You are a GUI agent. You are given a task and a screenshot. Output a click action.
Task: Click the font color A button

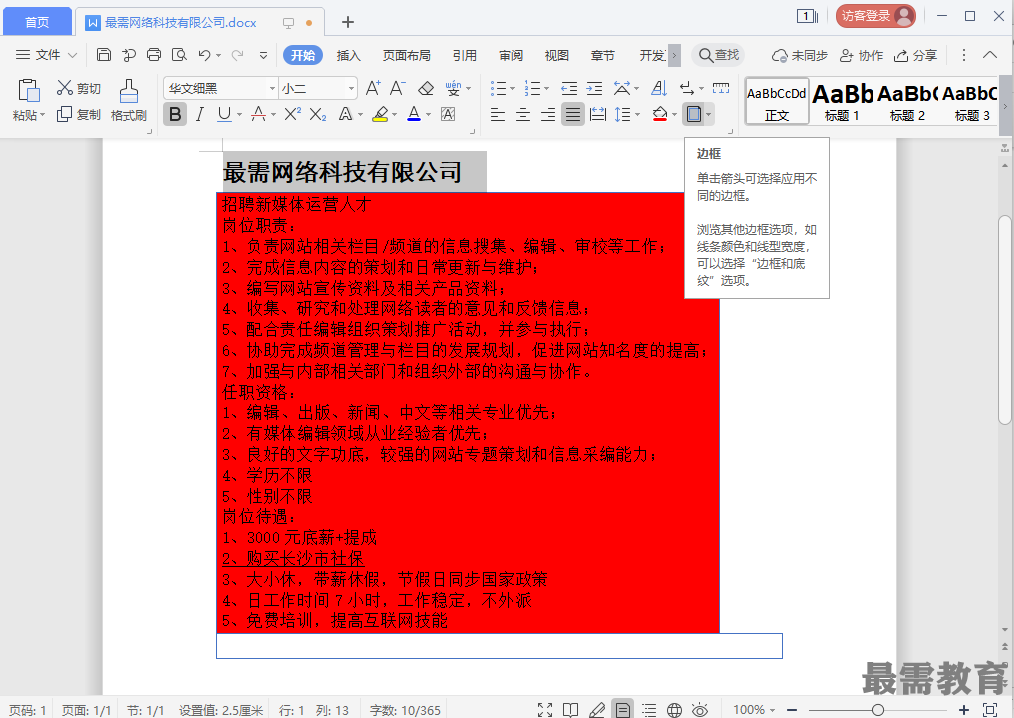tap(414, 114)
